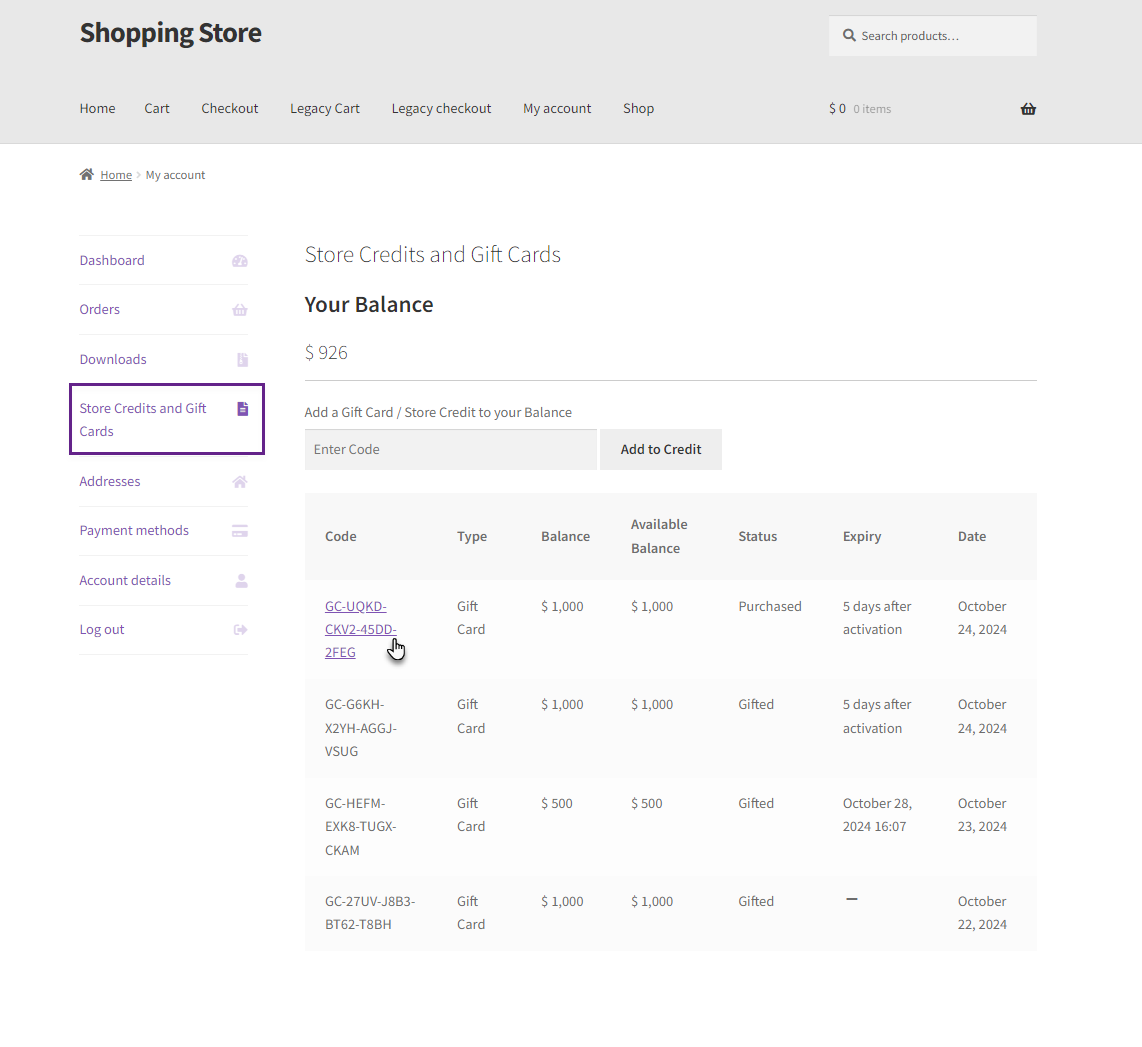The height and width of the screenshot is (1047, 1142).
Task: Click the Downloads file icon
Action: (243, 359)
